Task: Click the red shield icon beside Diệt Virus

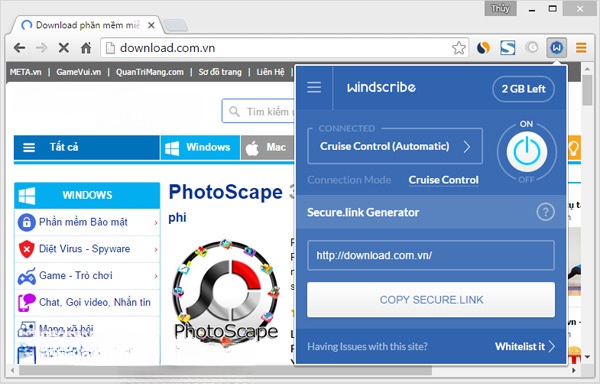Action: (26, 249)
